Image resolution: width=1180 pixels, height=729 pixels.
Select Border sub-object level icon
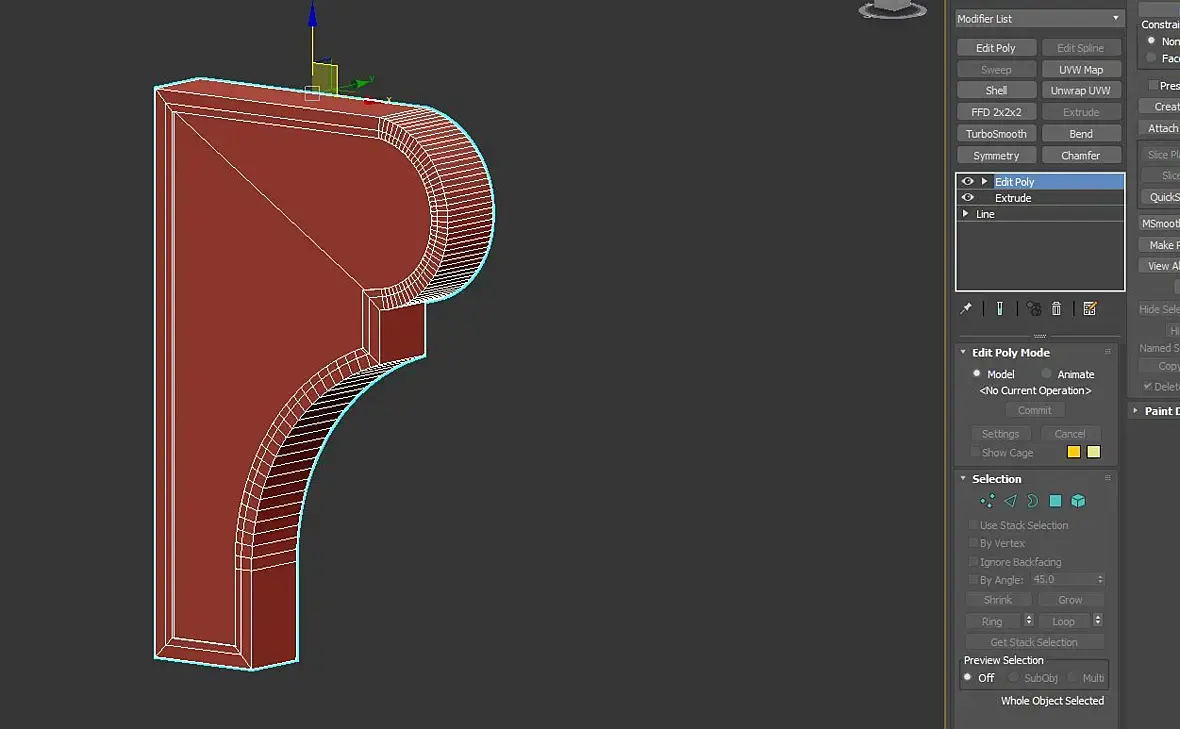coord(1032,501)
